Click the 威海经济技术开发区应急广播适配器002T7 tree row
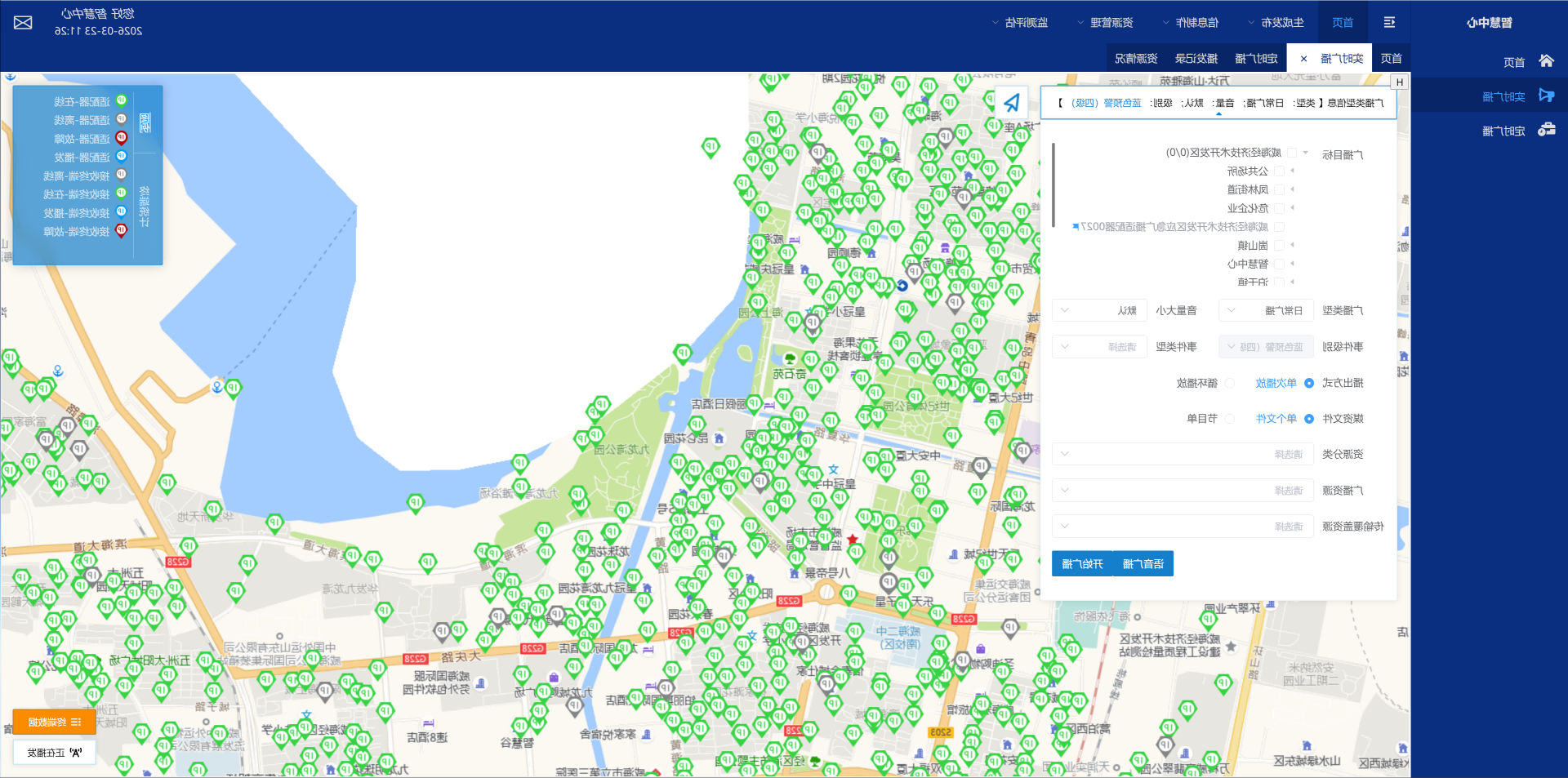Image resolution: width=1568 pixels, height=778 pixels. pos(1175,227)
